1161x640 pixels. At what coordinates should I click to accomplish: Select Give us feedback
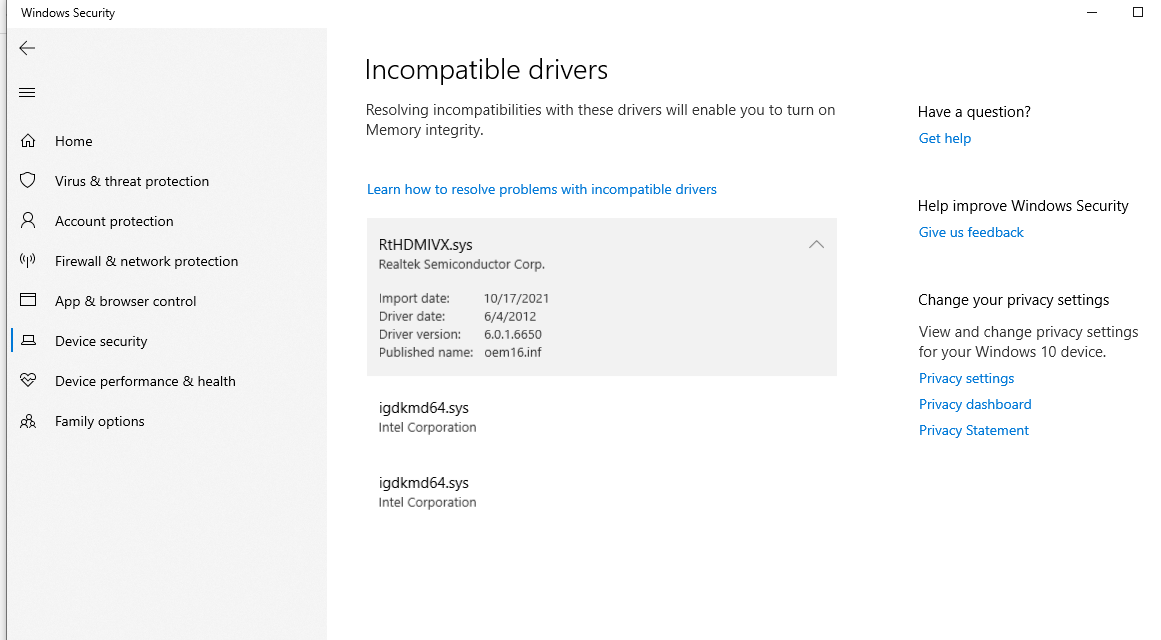pyautogui.click(x=970, y=232)
